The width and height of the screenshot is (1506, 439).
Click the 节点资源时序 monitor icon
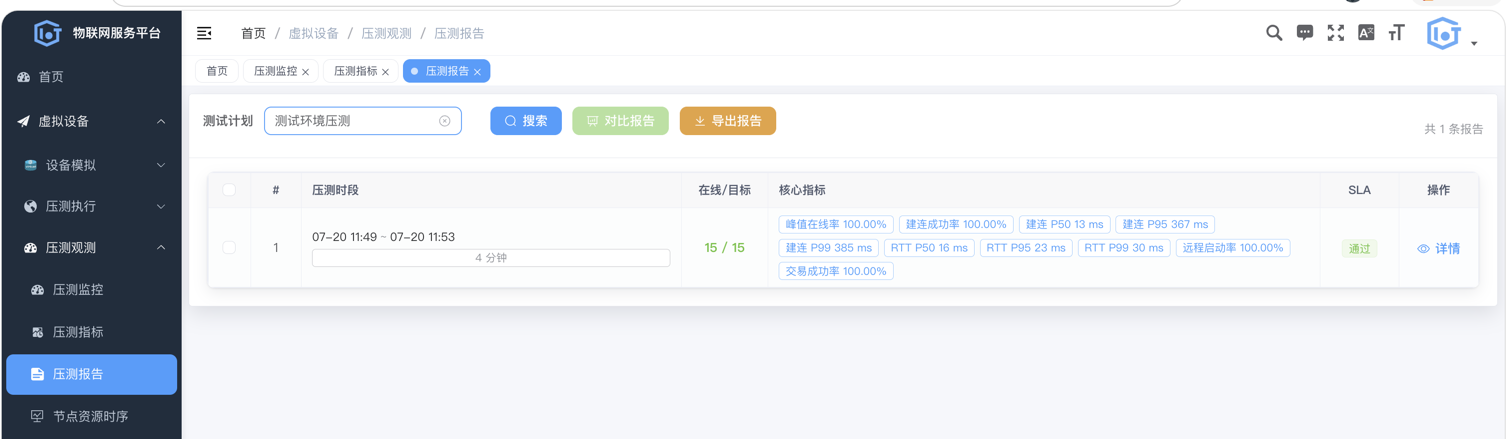pyautogui.click(x=38, y=416)
